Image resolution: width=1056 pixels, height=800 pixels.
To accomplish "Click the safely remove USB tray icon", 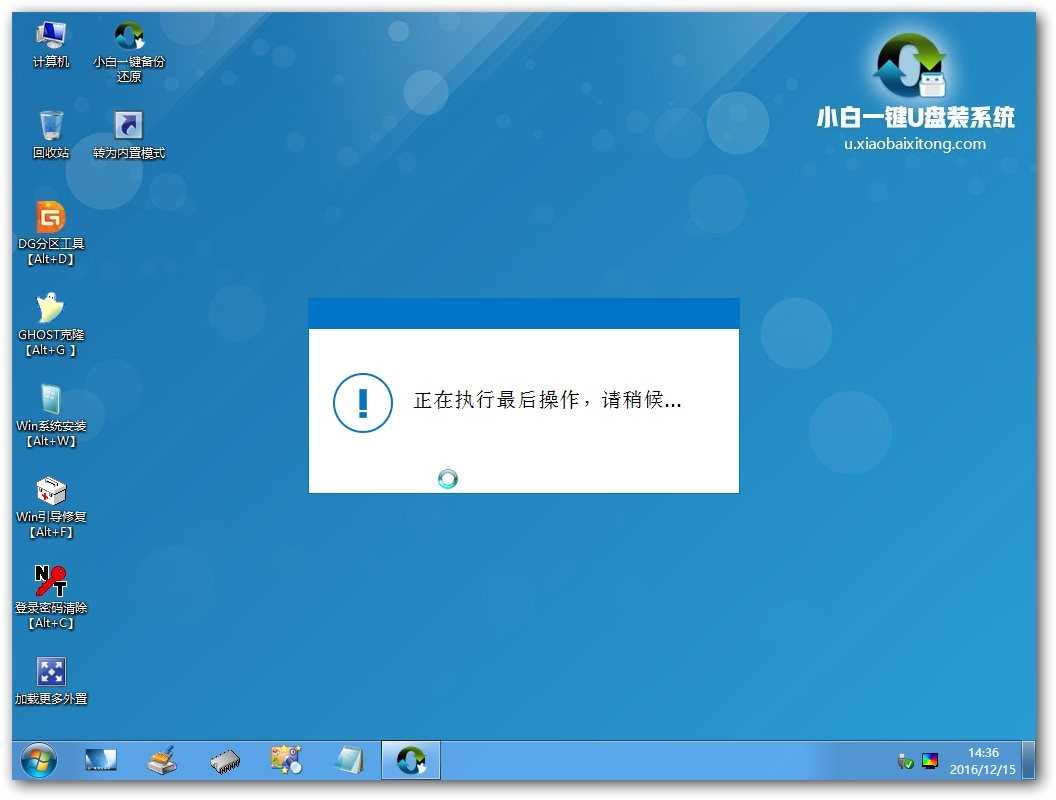I will [903, 760].
